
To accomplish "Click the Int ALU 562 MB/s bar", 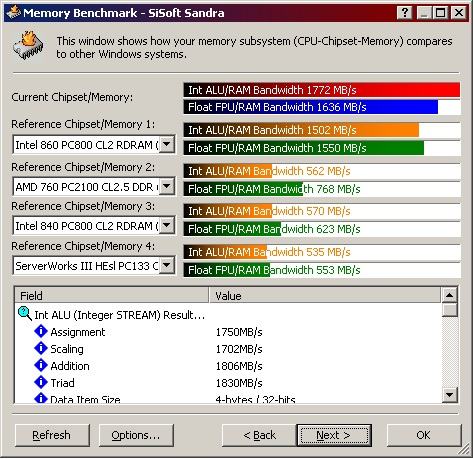I will pos(322,171).
